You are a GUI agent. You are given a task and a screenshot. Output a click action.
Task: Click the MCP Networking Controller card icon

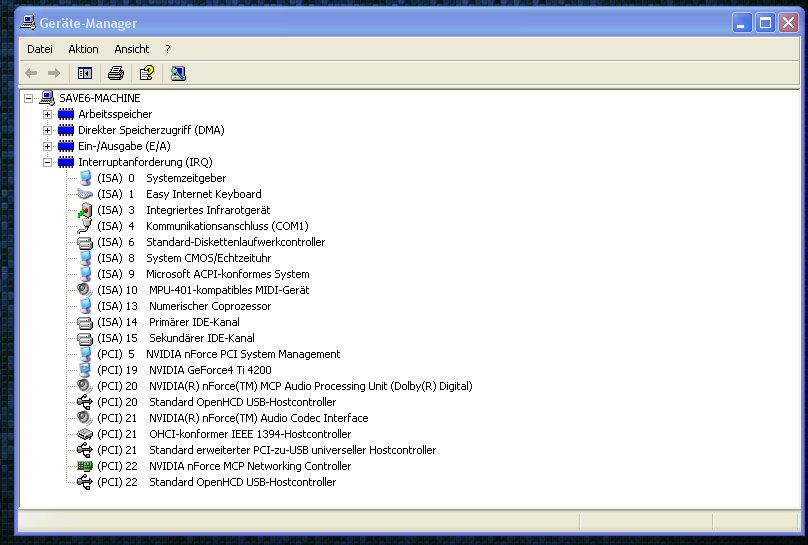(85, 466)
